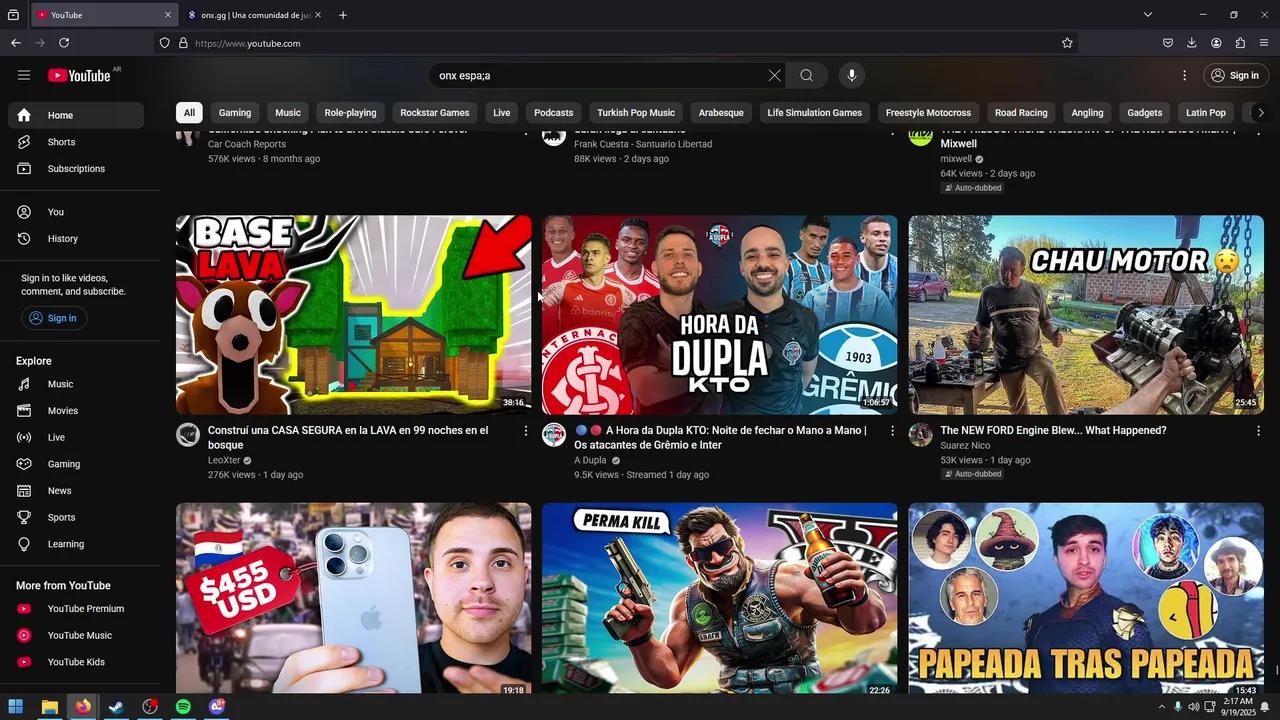The image size is (1280, 720).
Task: Open tracking protection shield icon
Action: tap(165, 43)
